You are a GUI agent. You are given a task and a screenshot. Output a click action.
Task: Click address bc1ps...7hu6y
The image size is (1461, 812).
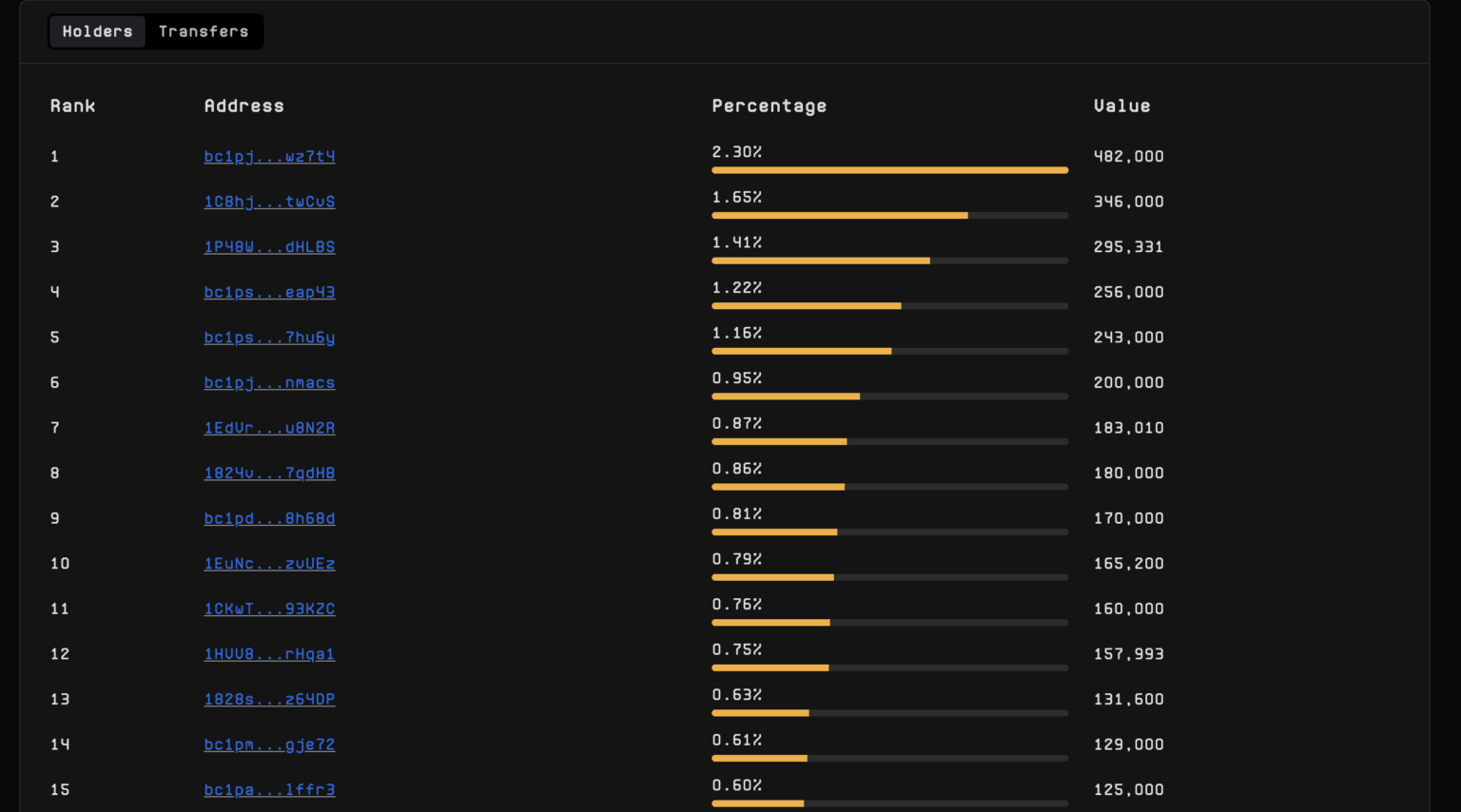click(269, 338)
